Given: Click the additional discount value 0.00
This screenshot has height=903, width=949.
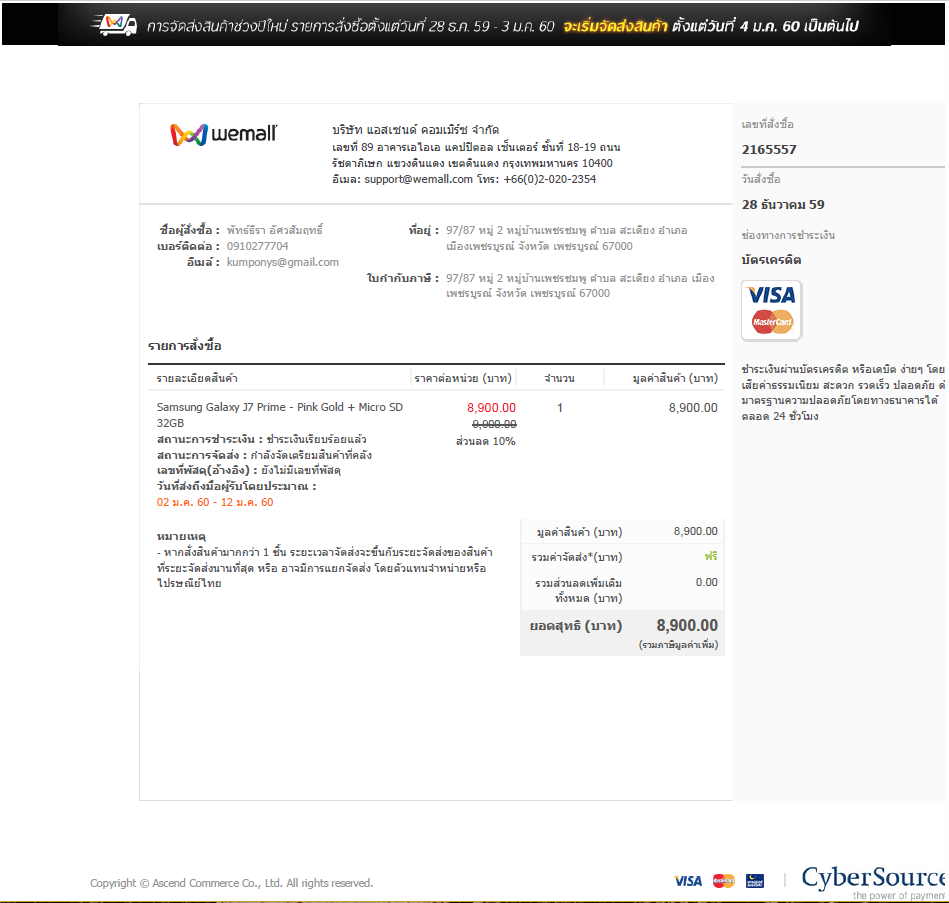Looking at the screenshot, I should pos(706,582).
